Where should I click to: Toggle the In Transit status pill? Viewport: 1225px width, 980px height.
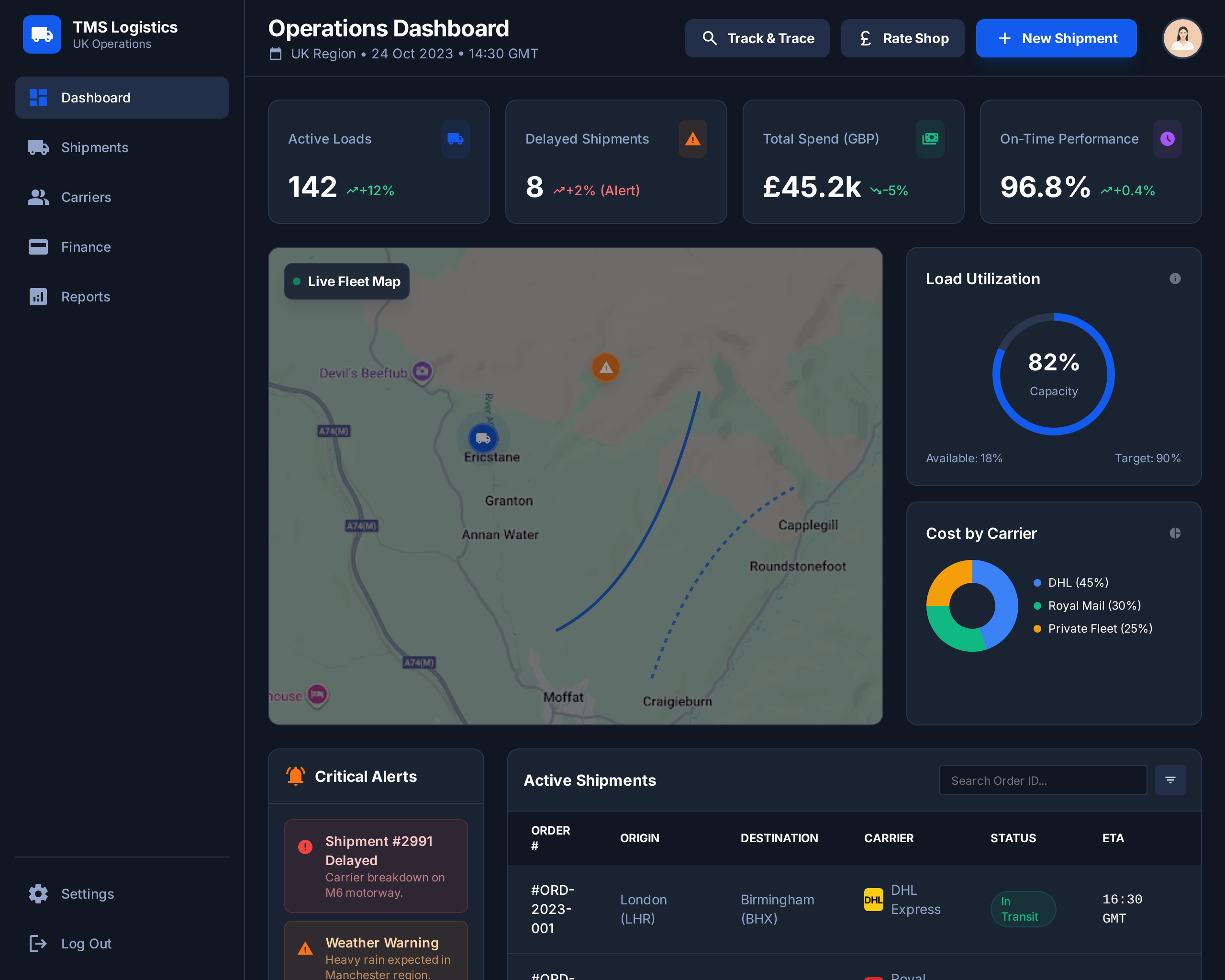coord(1023,909)
